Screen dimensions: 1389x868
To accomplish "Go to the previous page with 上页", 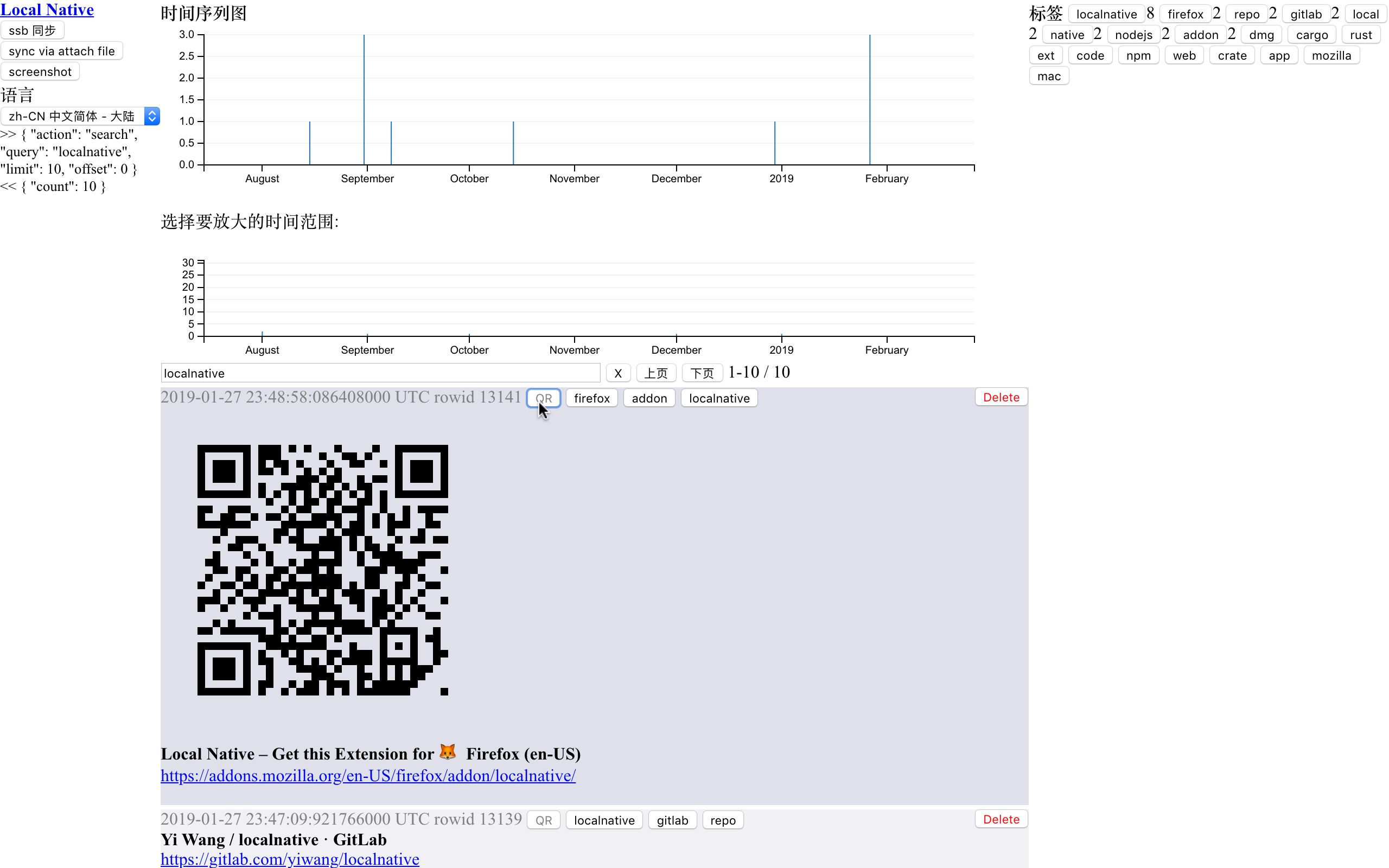I will pyautogui.click(x=656, y=373).
